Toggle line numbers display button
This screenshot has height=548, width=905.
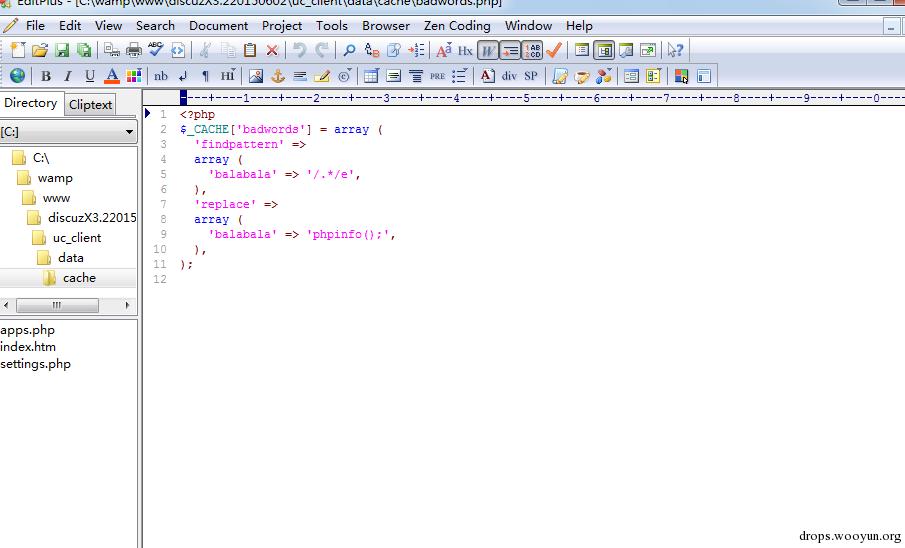click(x=532, y=50)
